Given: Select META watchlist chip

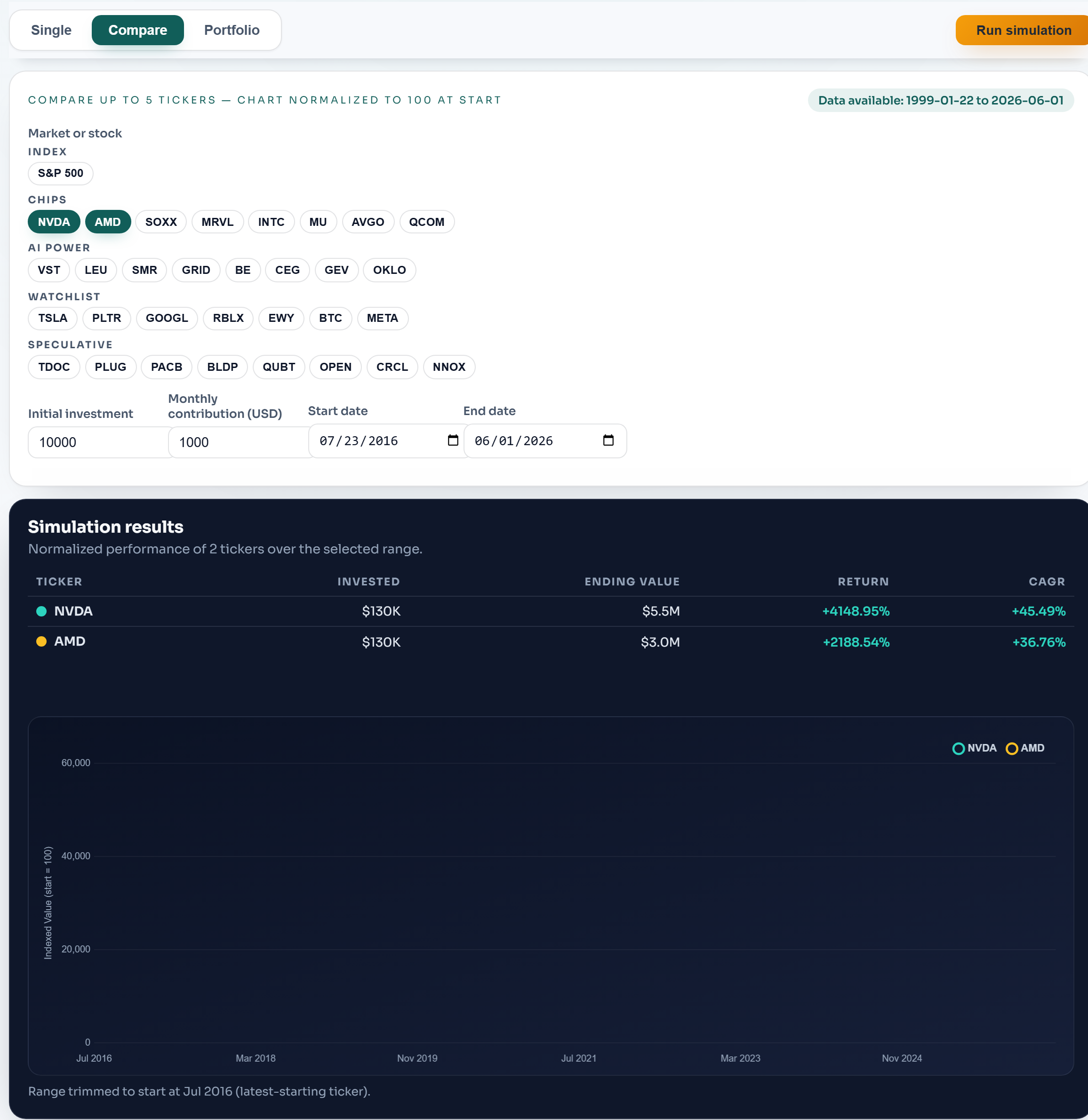Looking at the screenshot, I should pyautogui.click(x=383, y=318).
